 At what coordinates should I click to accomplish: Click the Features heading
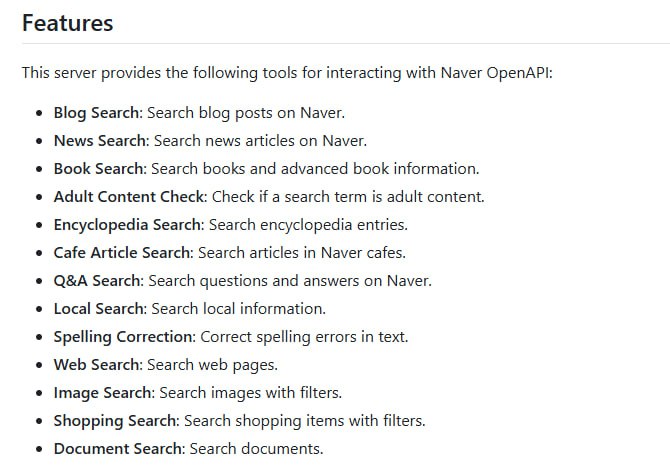click(67, 23)
